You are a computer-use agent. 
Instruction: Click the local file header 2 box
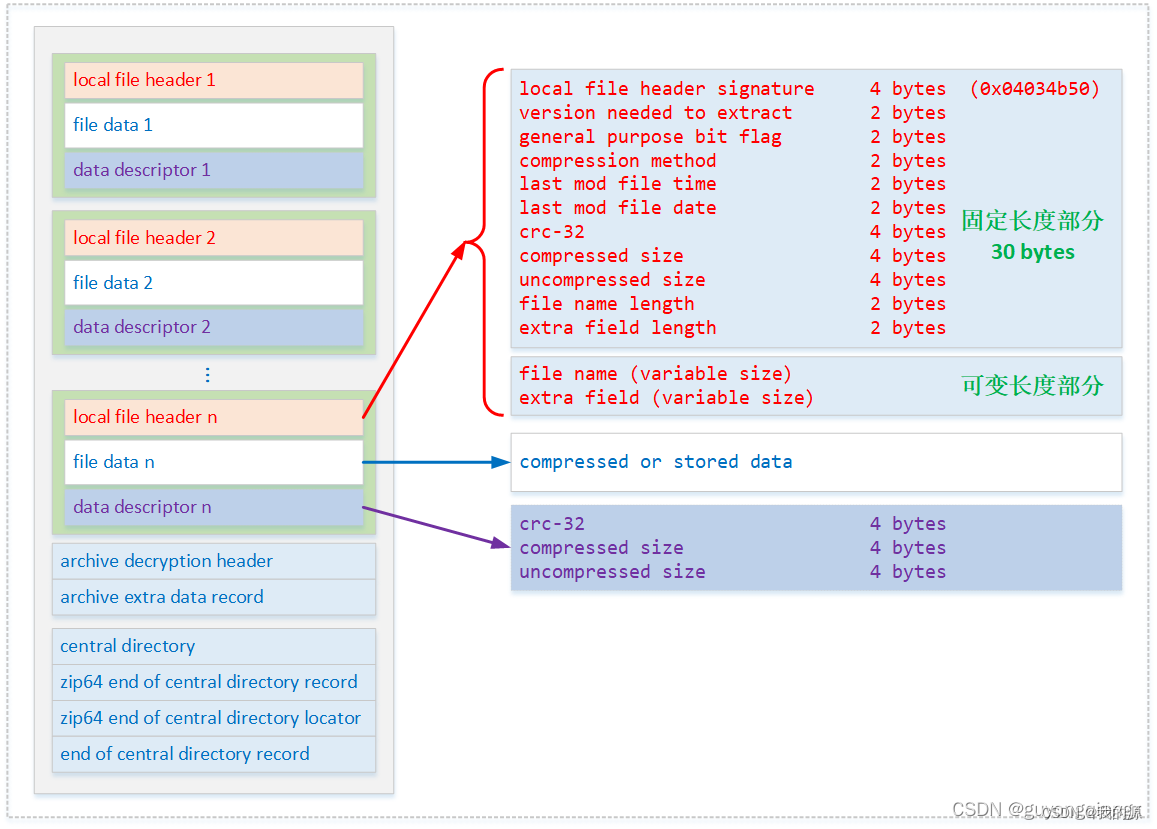(x=213, y=237)
